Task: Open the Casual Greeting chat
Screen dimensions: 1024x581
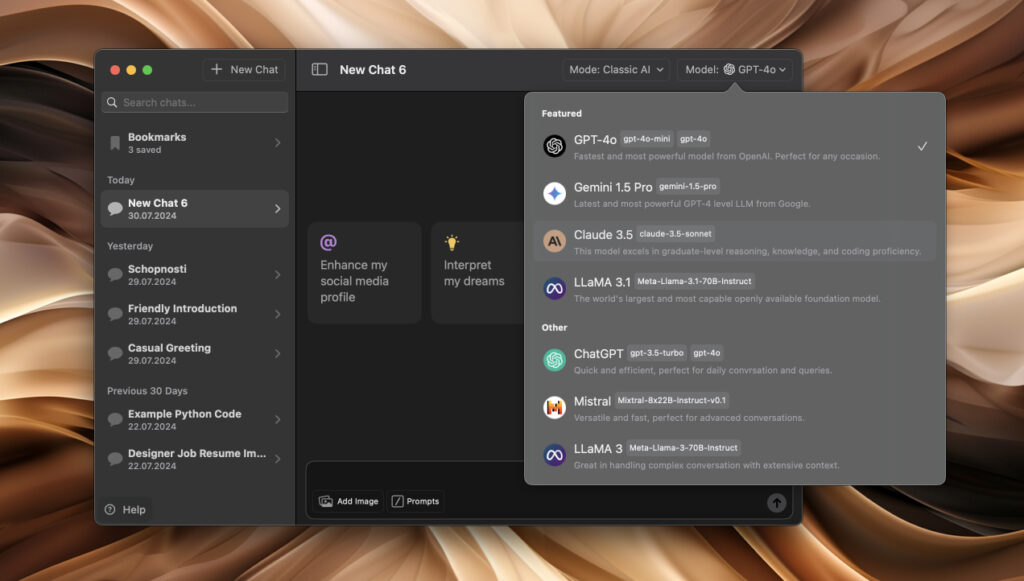Action: pos(195,353)
